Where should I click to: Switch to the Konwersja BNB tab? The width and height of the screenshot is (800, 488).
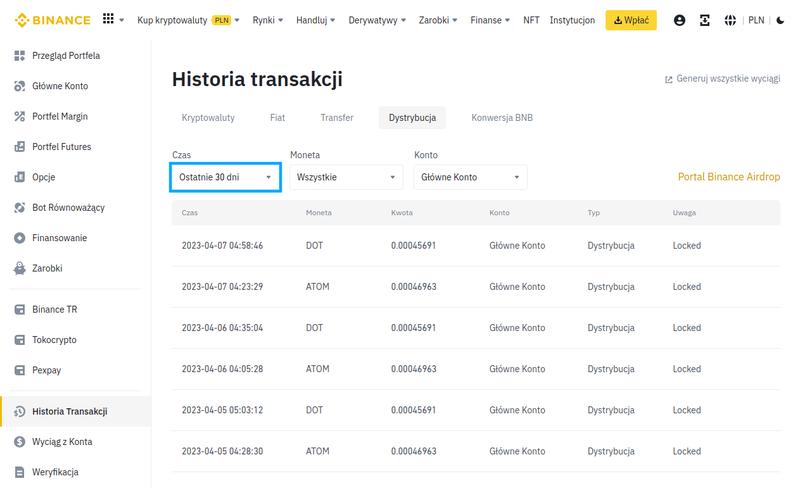(x=502, y=117)
